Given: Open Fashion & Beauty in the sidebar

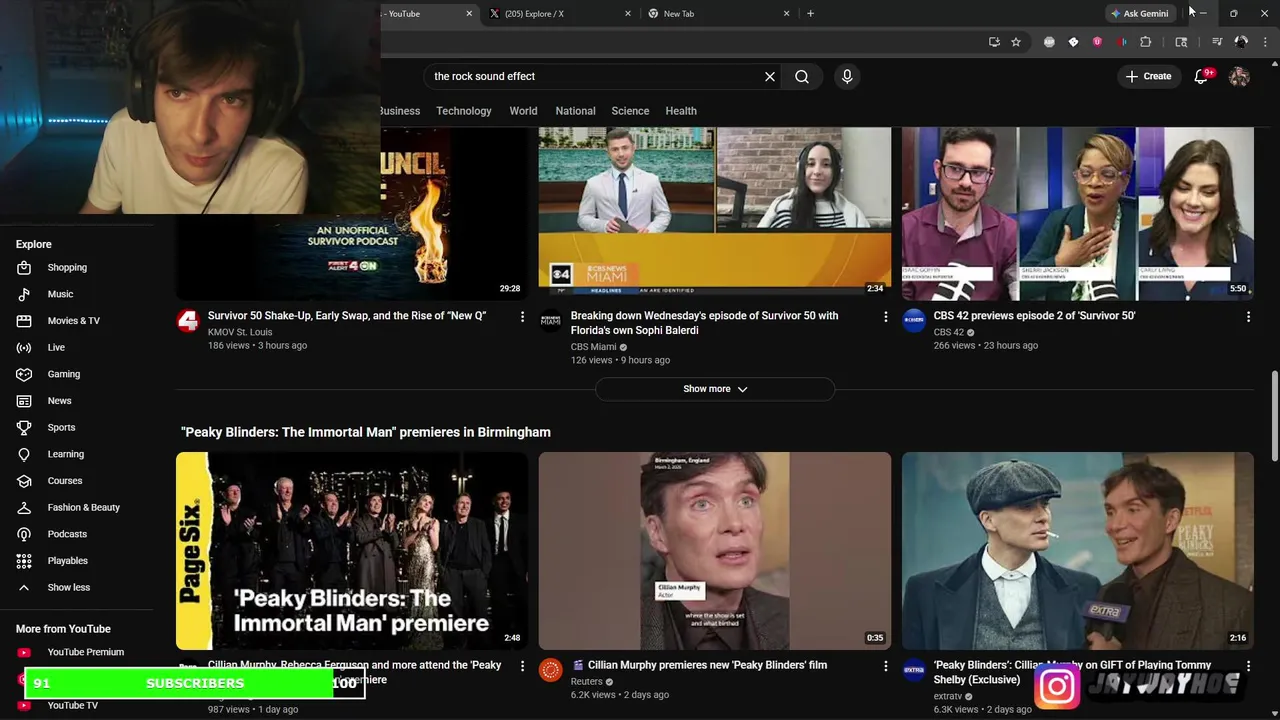Looking at the screenshot, I should 77,507.
